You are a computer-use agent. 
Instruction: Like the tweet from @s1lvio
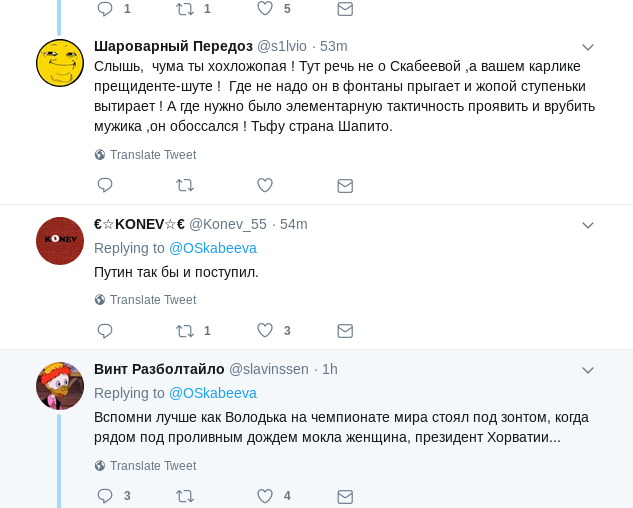(x=265, y=185)
